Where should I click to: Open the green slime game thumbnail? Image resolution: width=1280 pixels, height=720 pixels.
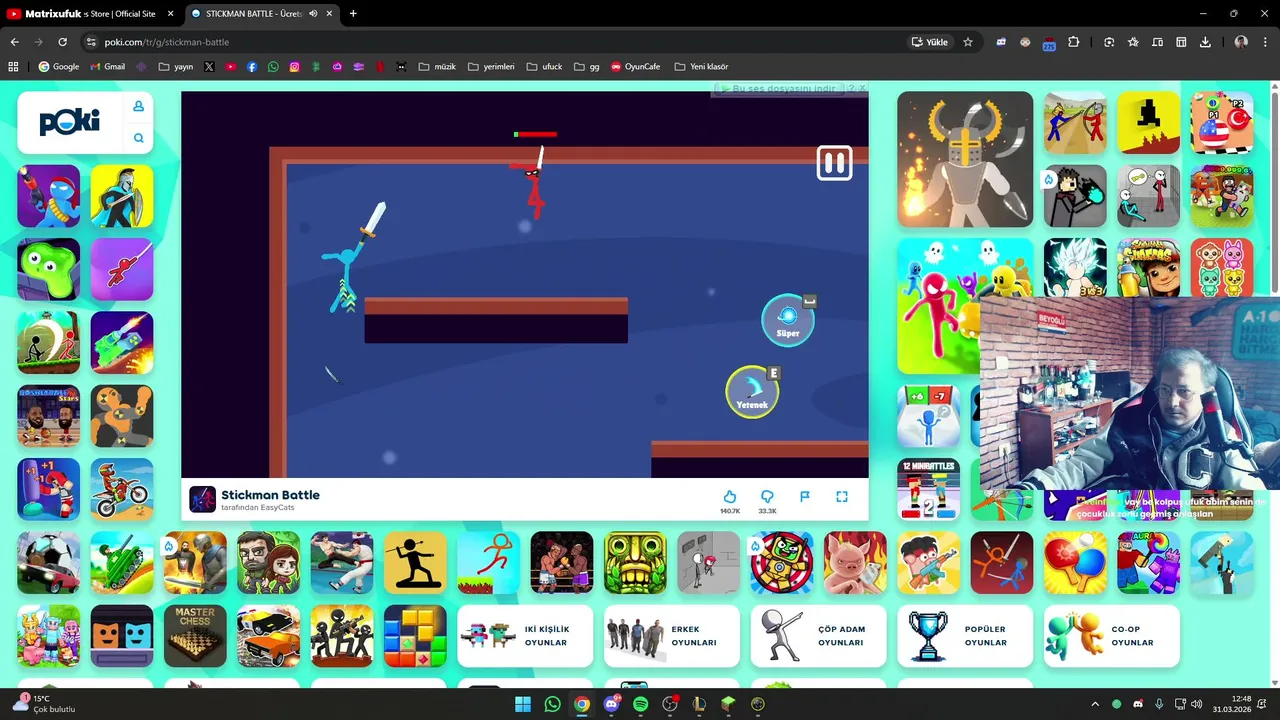coord(49,269)
